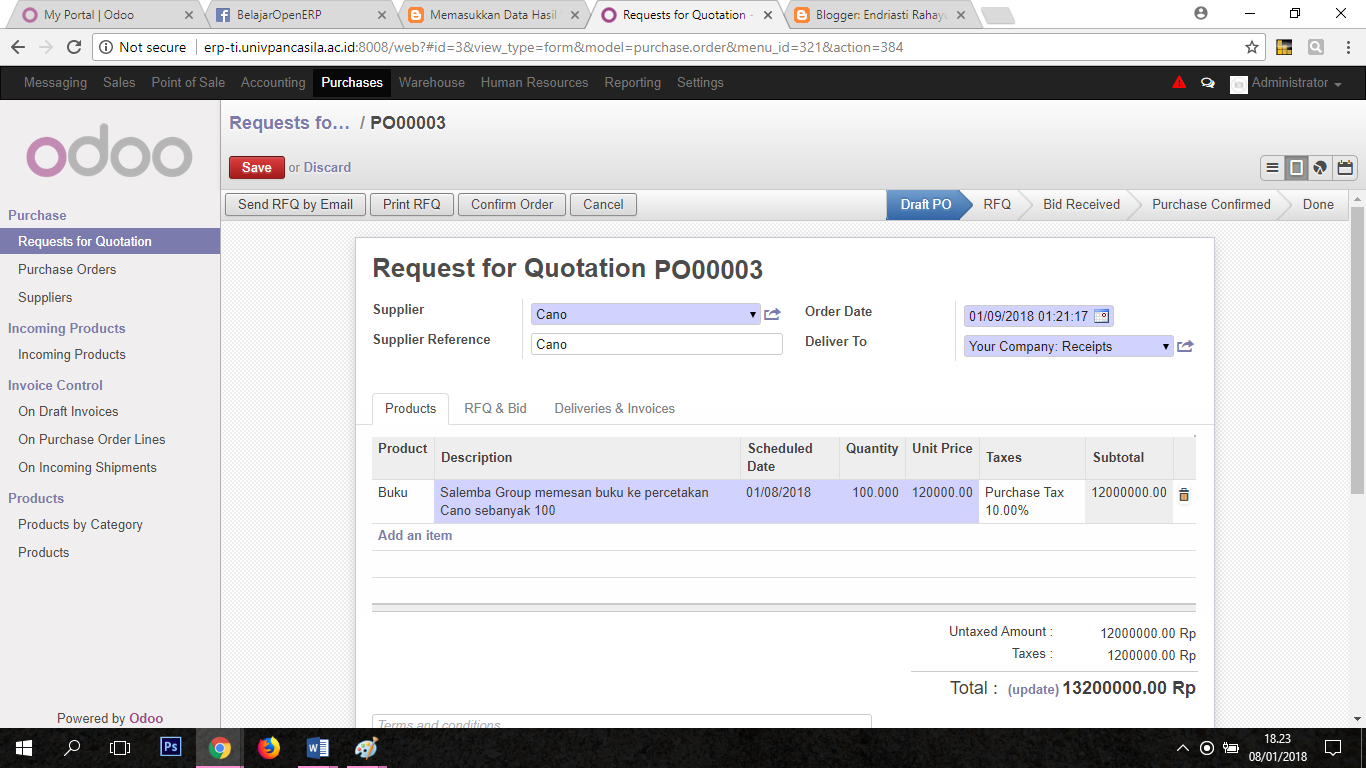This screenshot has height=768, width=1366.
Task: Click the Administrator avatar image
Action: pyautogui.click(x=1239, y=84)
